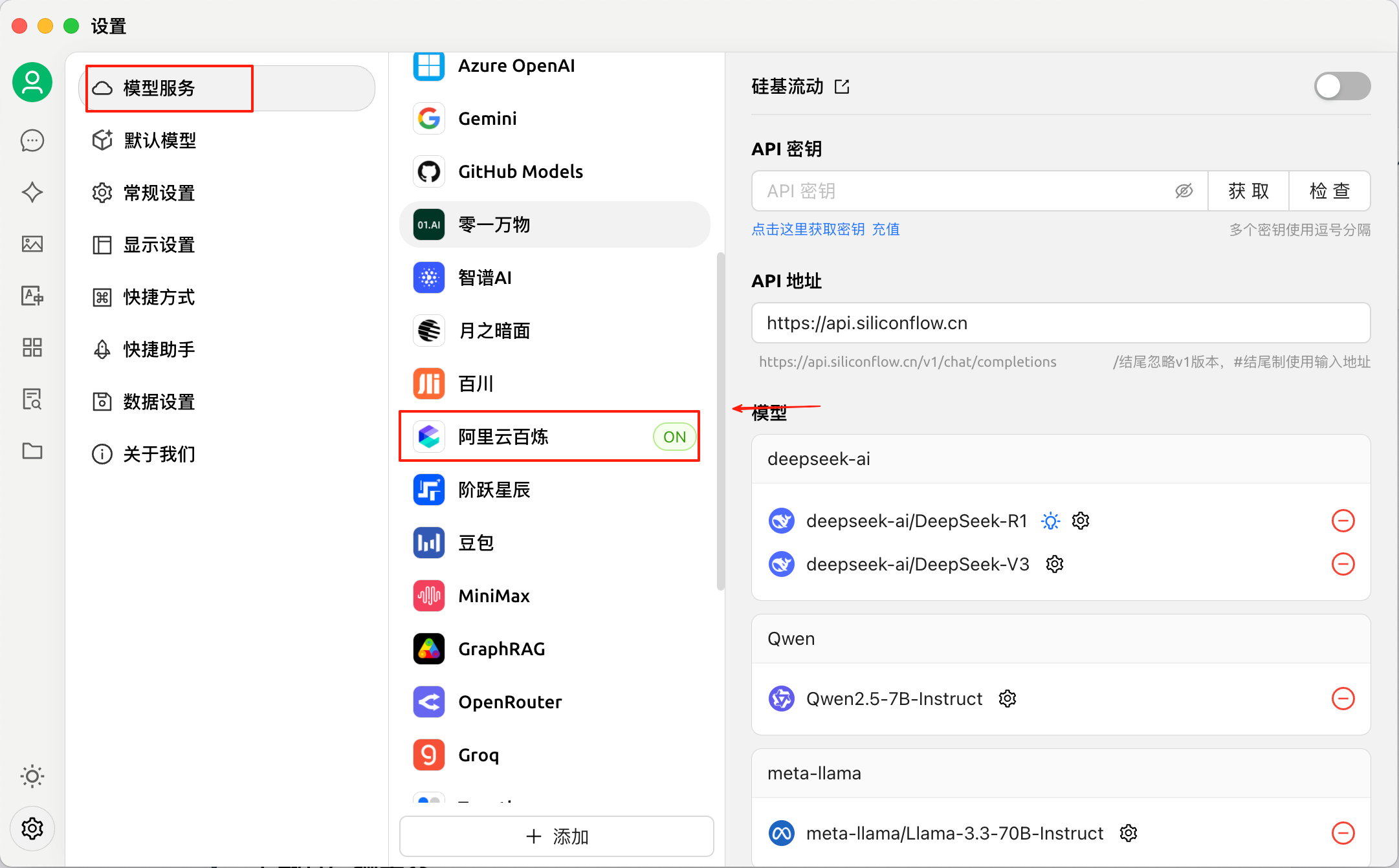This screenshot has width=1399, height=868.
Task: Click the deepseek-ai model group header
Action: coord(1061,459)
